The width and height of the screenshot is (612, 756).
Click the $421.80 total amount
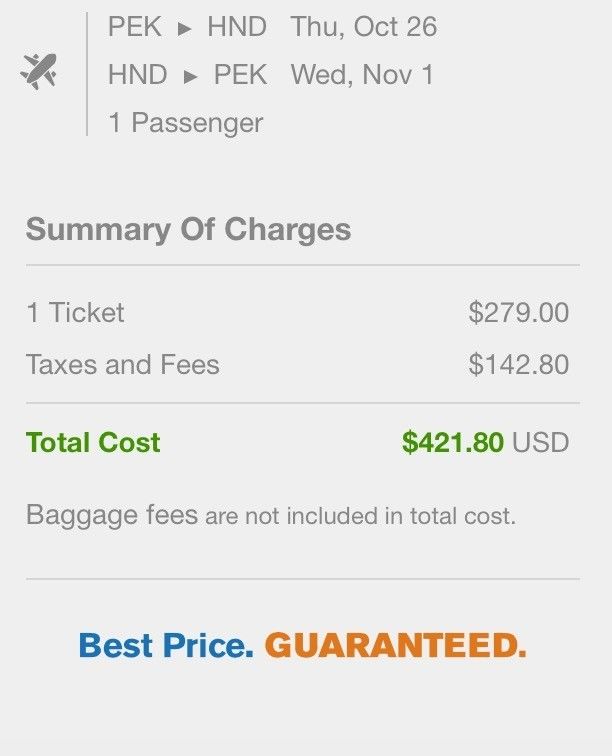452,442
